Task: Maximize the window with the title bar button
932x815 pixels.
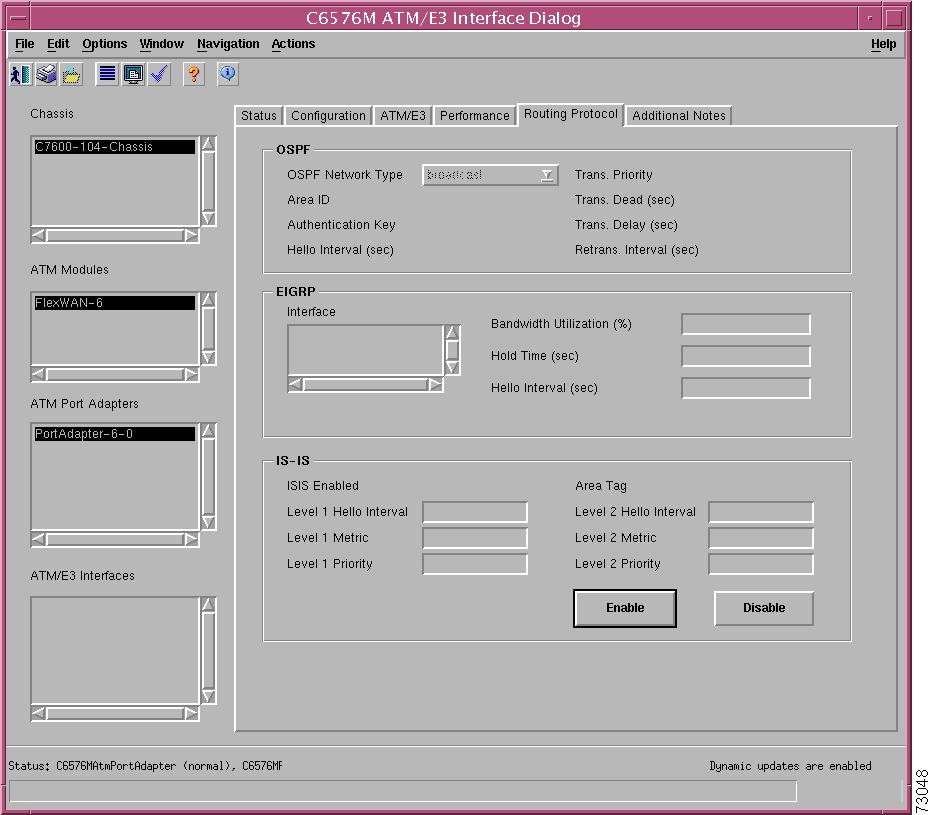Action: (x=894, y=18)
